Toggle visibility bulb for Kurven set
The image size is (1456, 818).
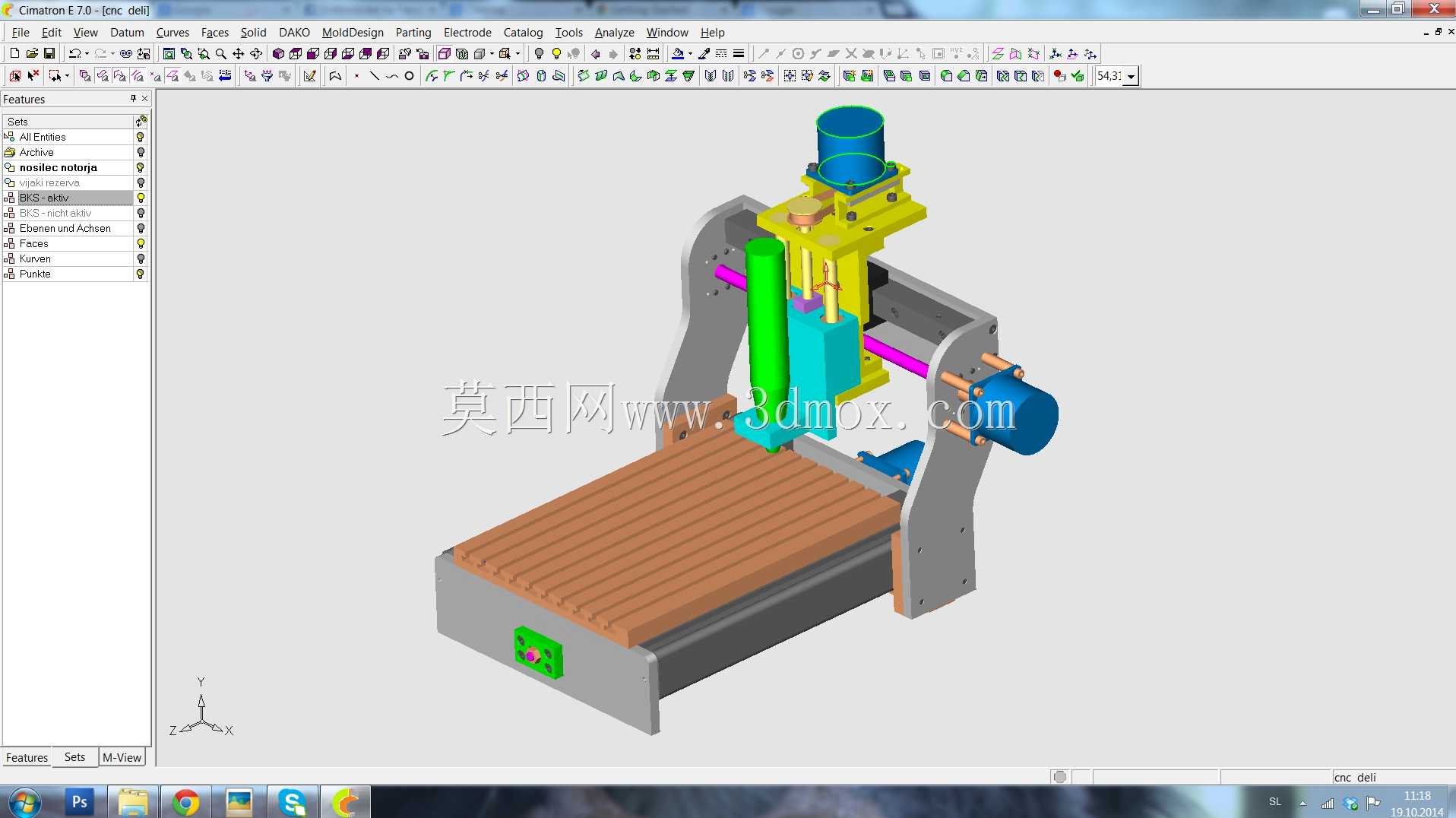point(141,258)
